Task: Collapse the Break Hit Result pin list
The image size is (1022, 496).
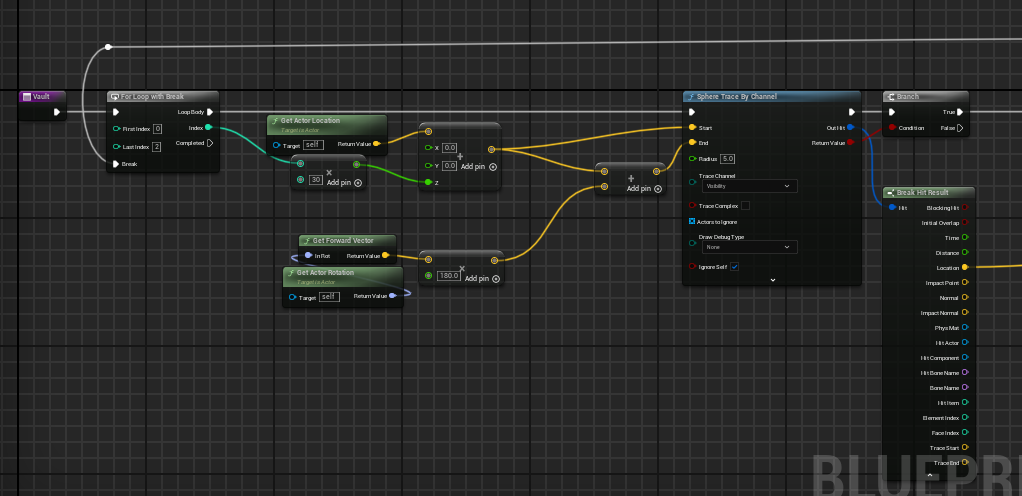Action: point(930,475)
